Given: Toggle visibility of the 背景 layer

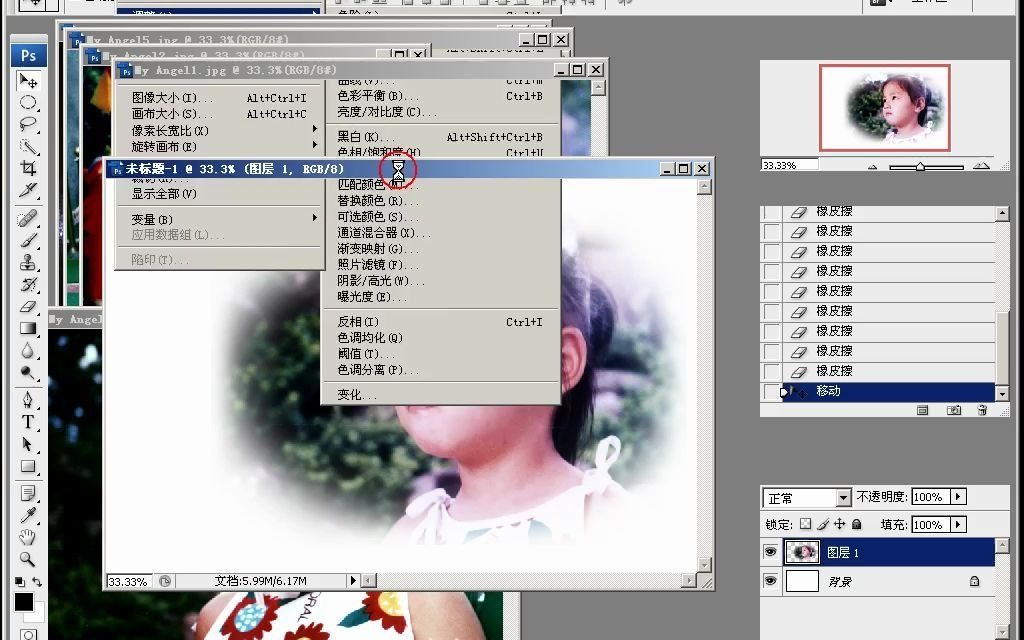Looking at the screenshot, I should (x=770, y=581).
